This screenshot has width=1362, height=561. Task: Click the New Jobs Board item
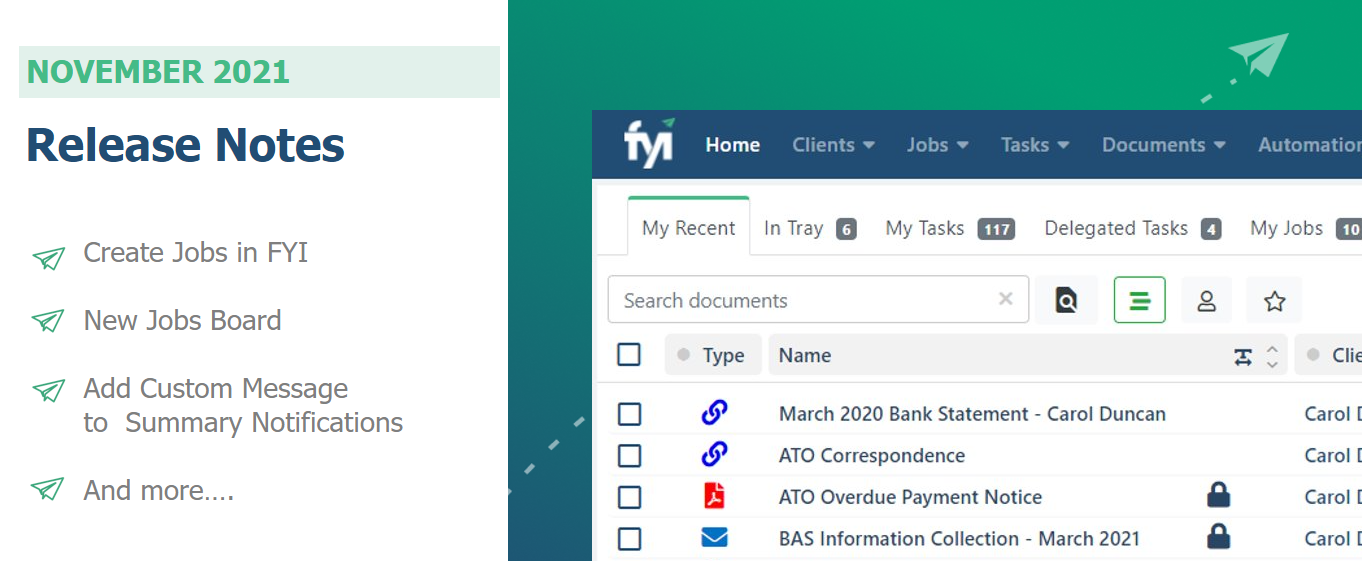(182, 321)
